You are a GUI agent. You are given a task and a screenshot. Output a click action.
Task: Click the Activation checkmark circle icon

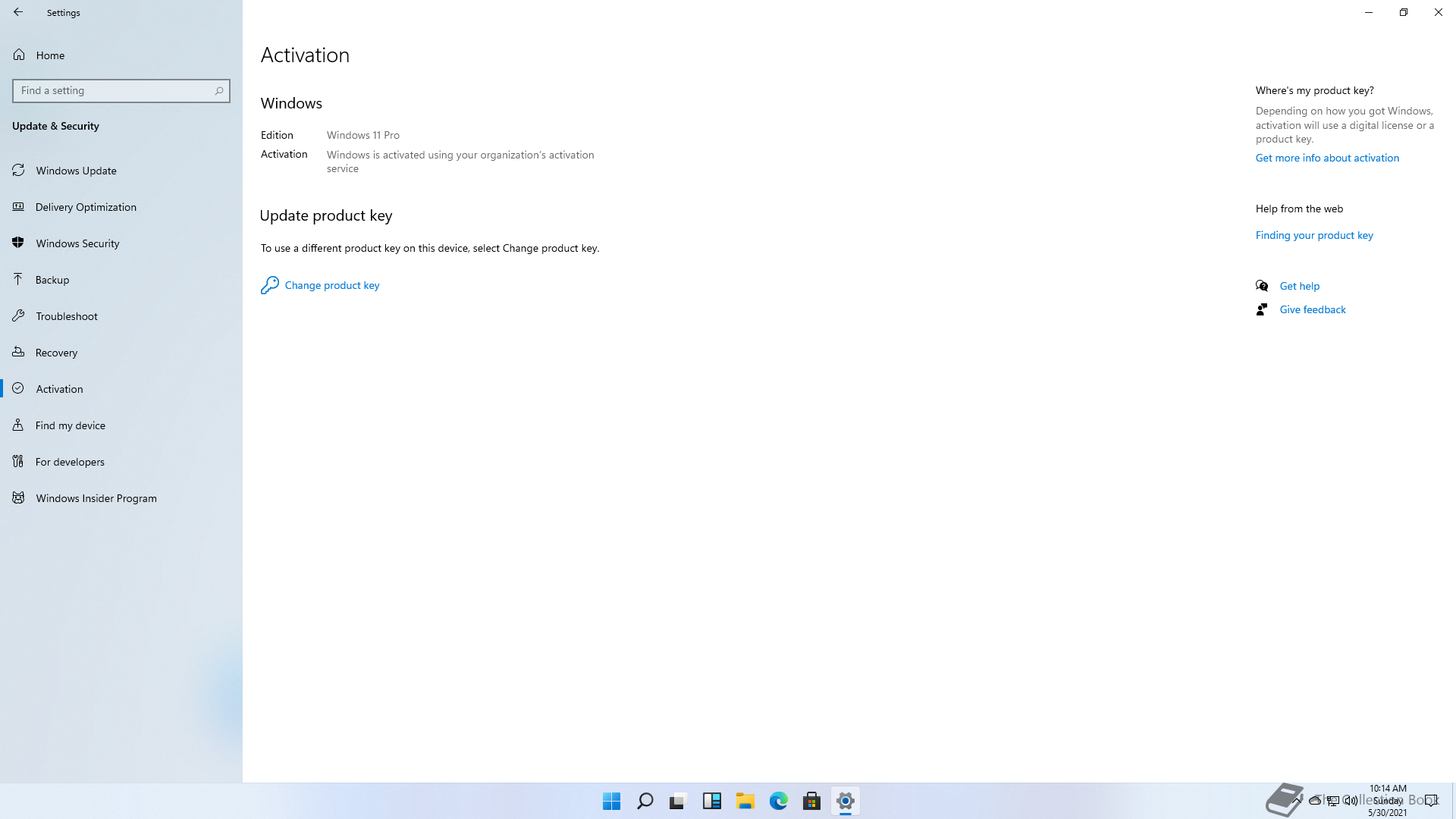18,388
